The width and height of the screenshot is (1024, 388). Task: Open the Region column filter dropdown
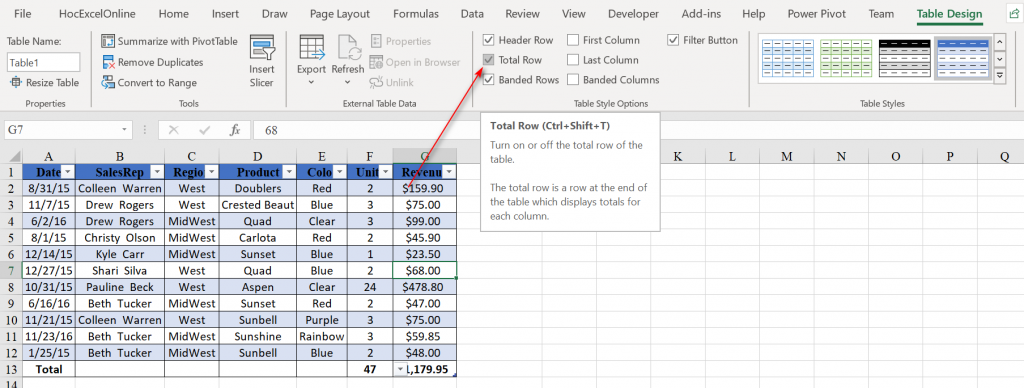point(212,171)
